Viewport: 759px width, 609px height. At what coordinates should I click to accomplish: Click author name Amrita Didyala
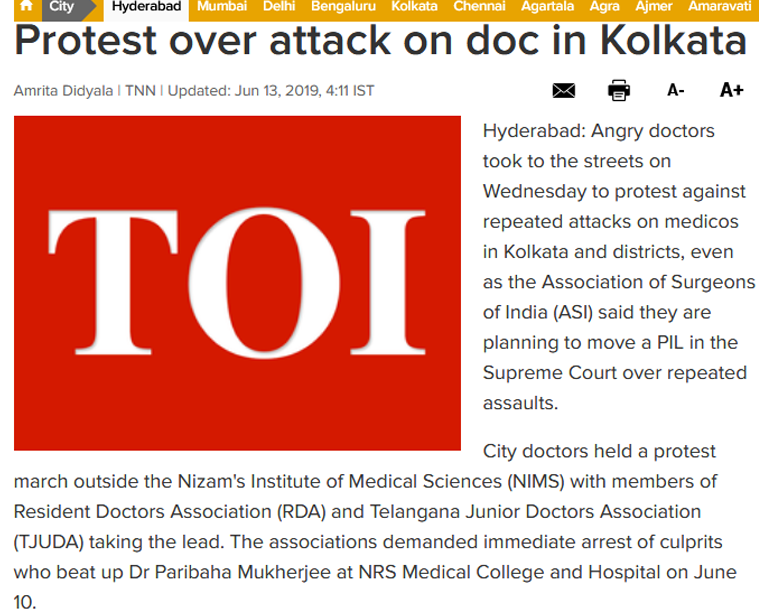tap(63, 90)
